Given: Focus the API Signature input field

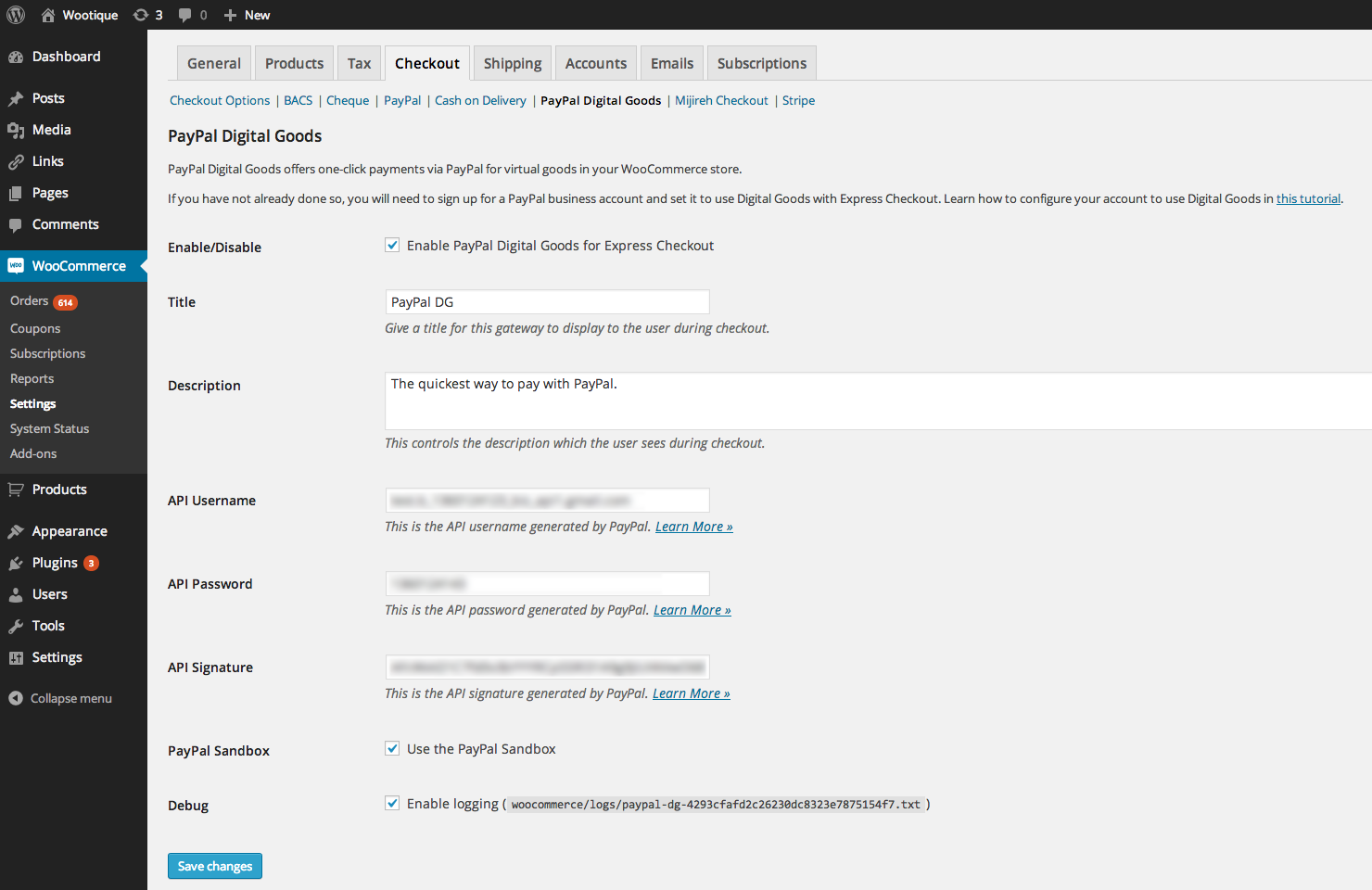Looking at the screenshot, I should 547,667.
